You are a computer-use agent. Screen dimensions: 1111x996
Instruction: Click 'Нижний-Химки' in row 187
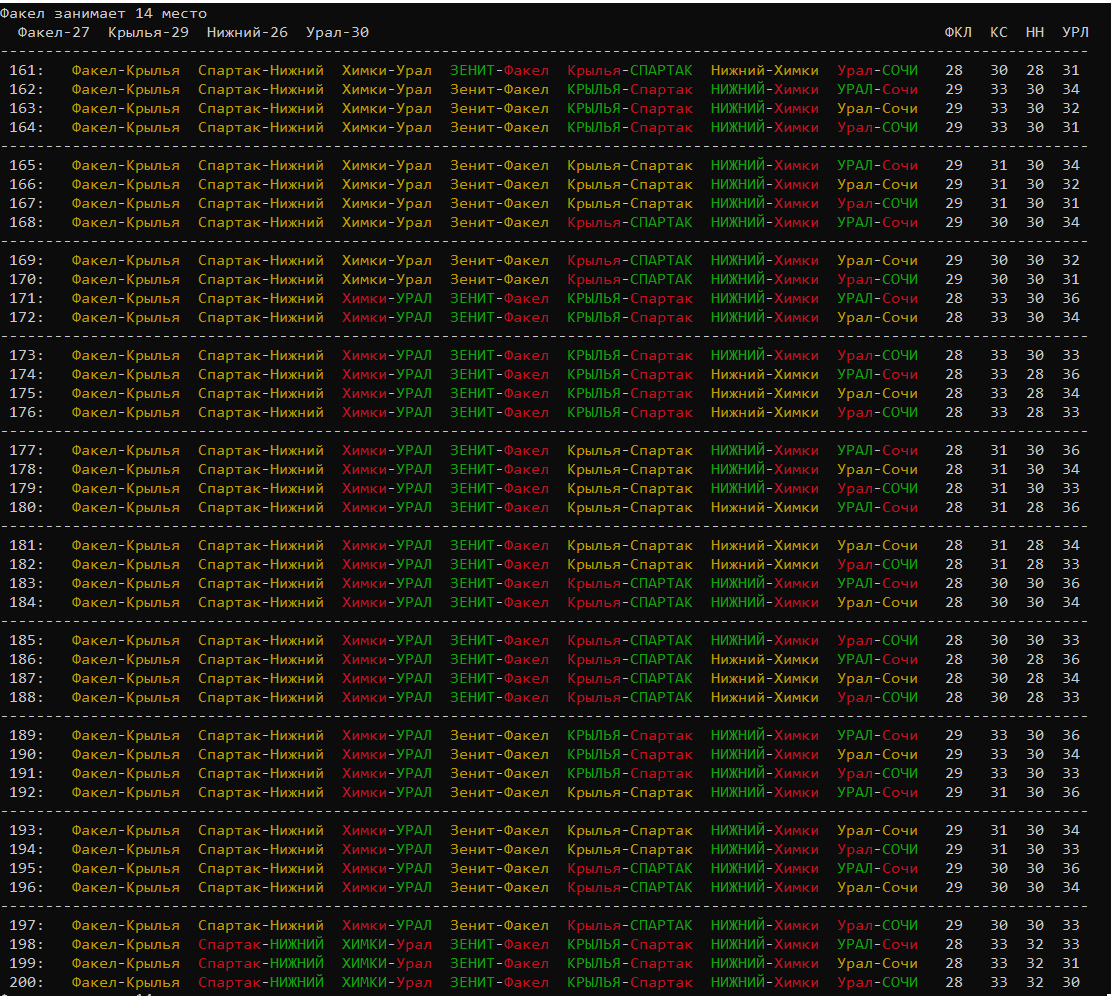[x=765, y=679]
